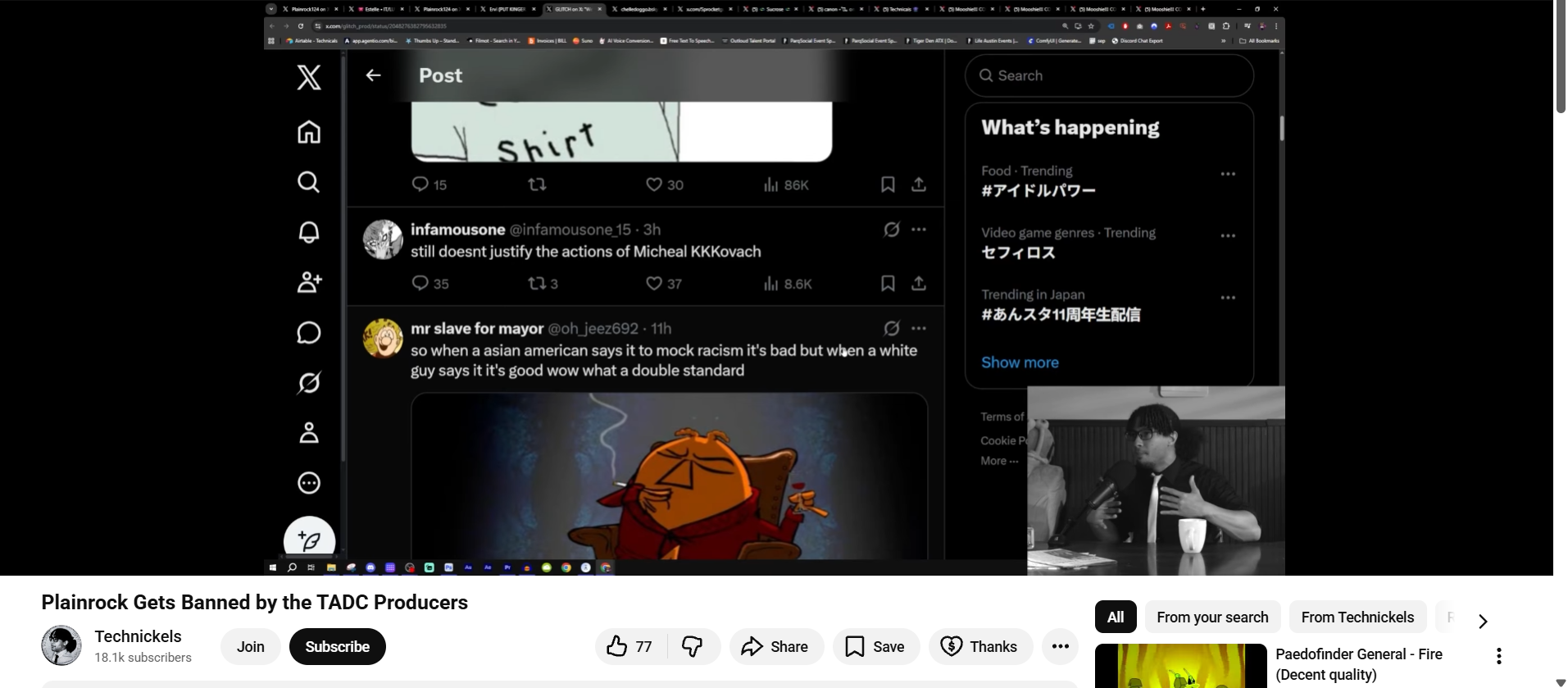This screenshot has width=1568, height=688.
Task: Subscribe to Technickels channel
Action: tap(337, 647)
